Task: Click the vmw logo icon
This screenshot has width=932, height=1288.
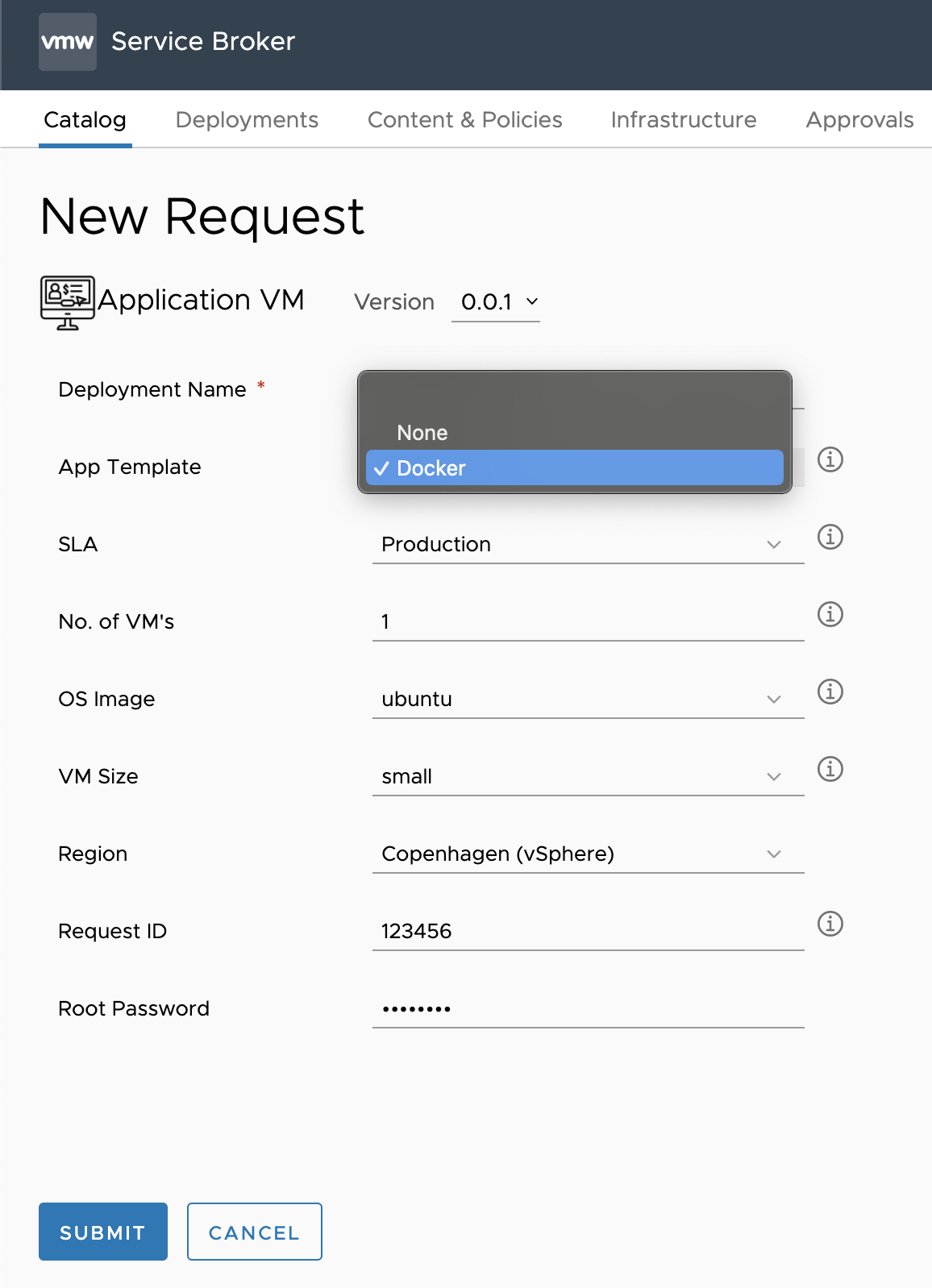Action: (68, 42)
